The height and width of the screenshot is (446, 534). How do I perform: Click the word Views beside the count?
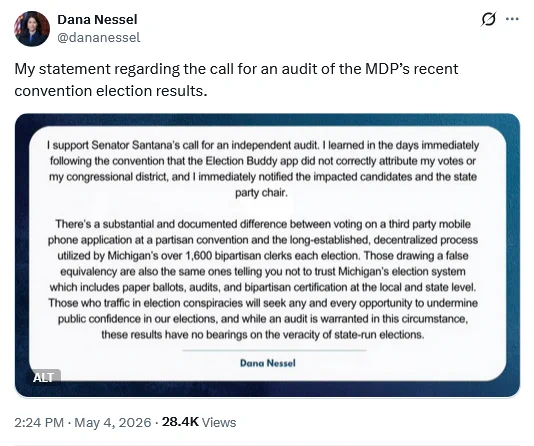[x=219, y=423]
